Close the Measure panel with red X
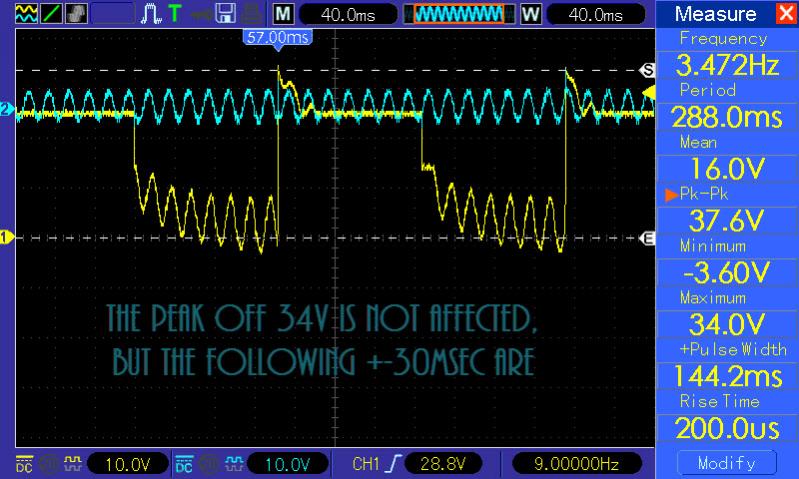799x479 pixels. click(786, 13)
